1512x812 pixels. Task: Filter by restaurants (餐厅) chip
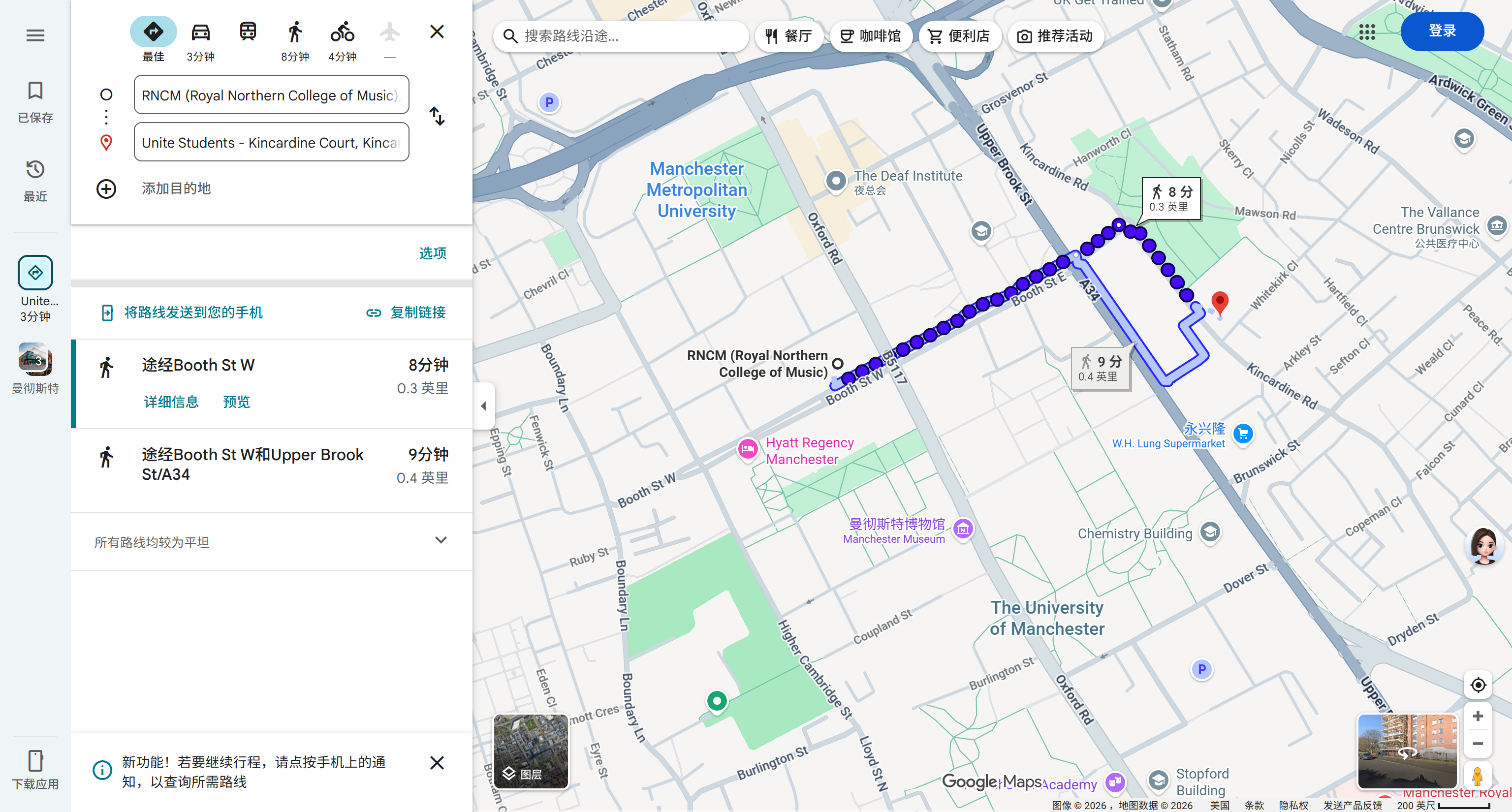pos(788,36)
